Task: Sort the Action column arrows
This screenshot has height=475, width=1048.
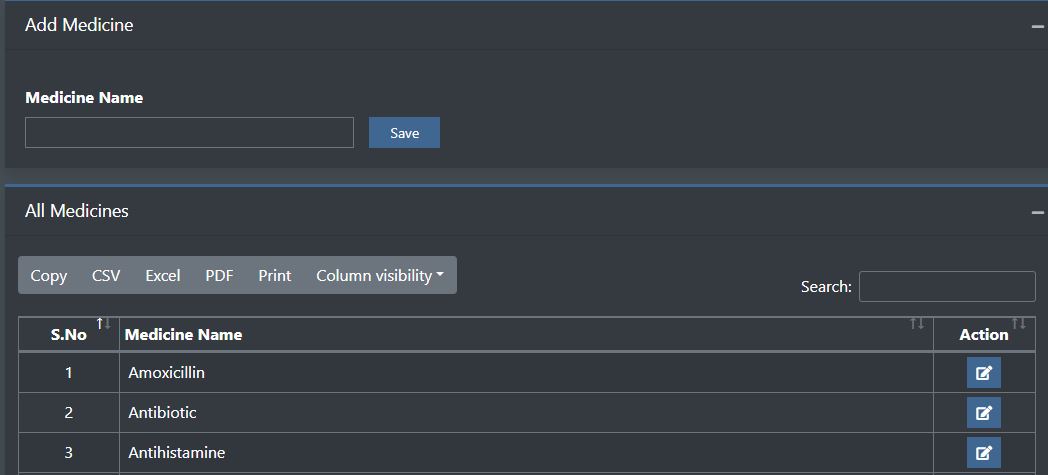Action: (x=1018, y=323)
